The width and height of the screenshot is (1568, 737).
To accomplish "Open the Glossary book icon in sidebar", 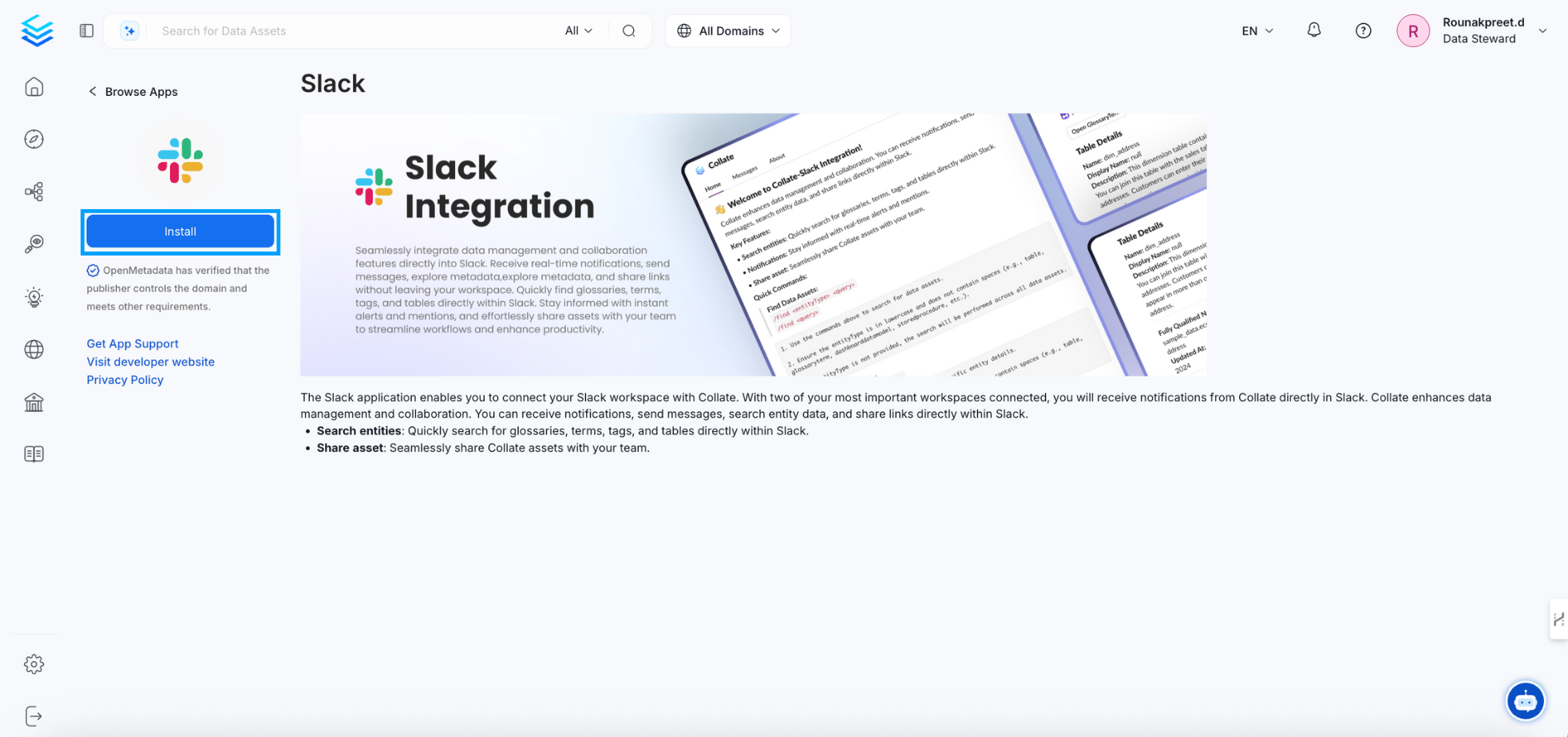I will 34,454.
